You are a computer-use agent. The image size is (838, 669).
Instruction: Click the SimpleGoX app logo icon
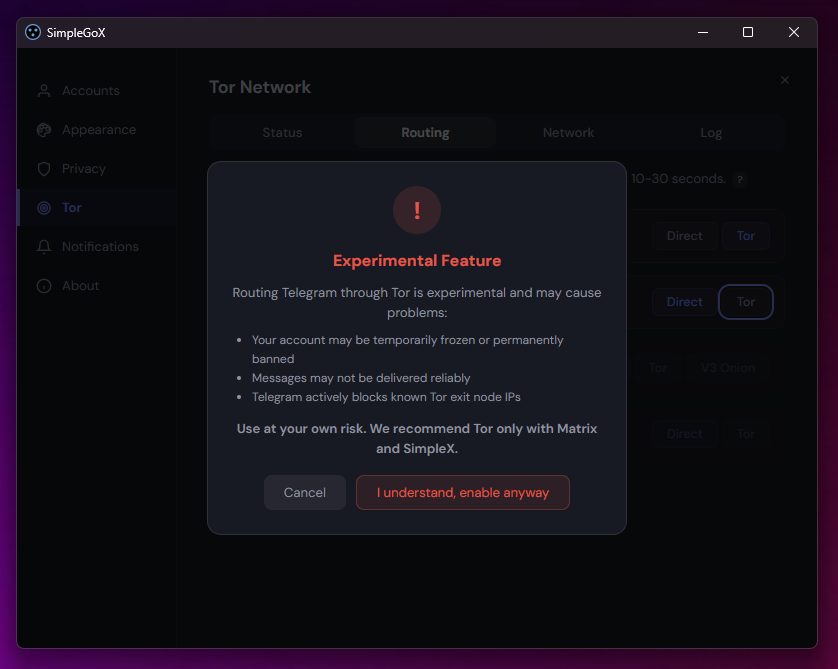pos(33,33)
